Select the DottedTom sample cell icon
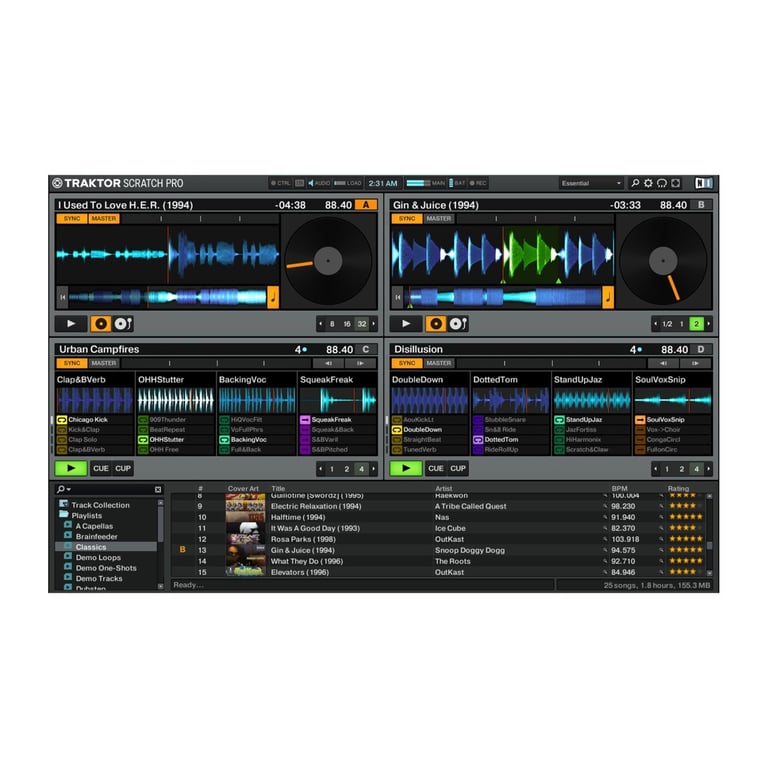Screen dimensions: 768x768 [478, 440]
